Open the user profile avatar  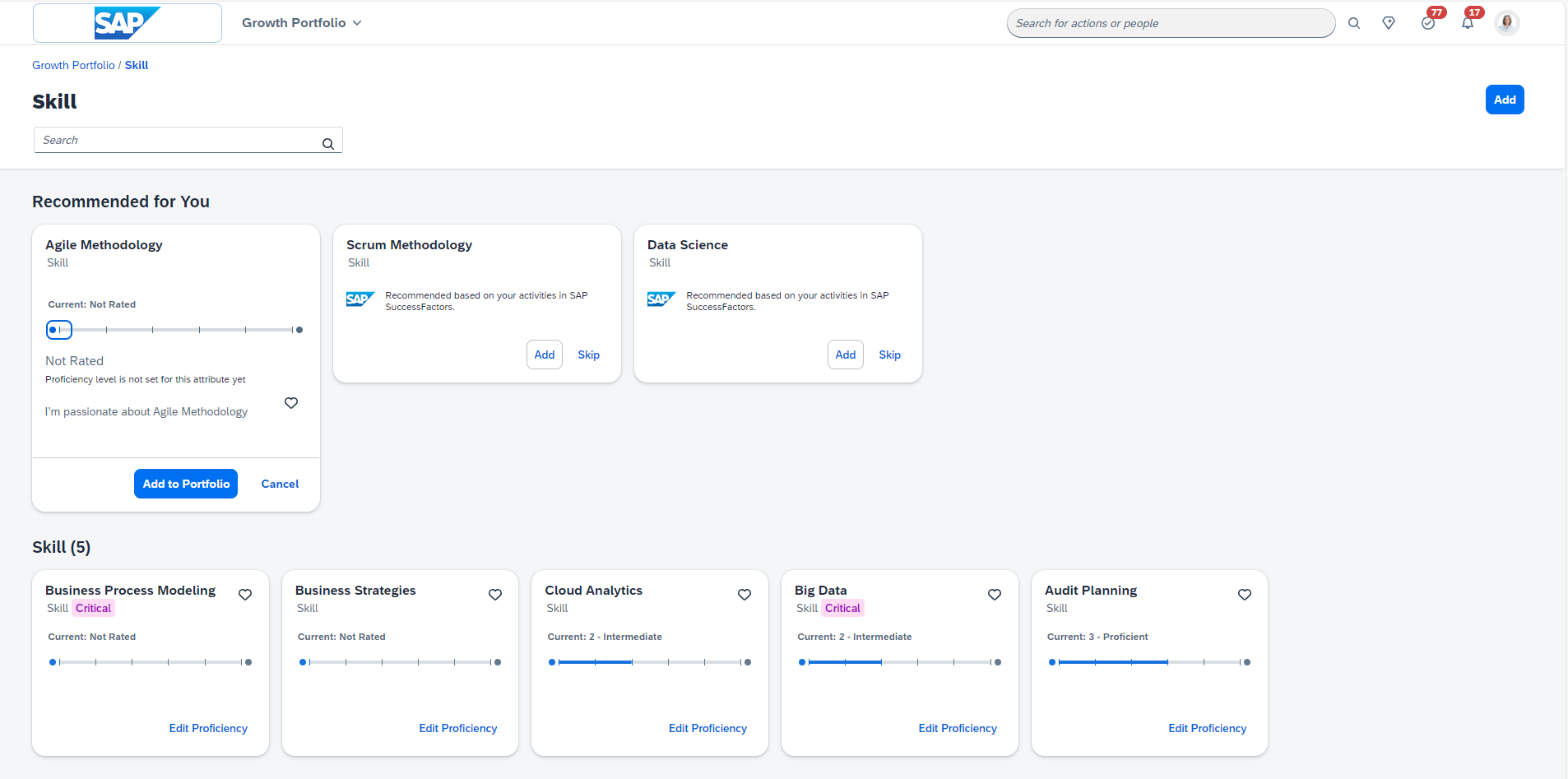(x=1506, y=23)
